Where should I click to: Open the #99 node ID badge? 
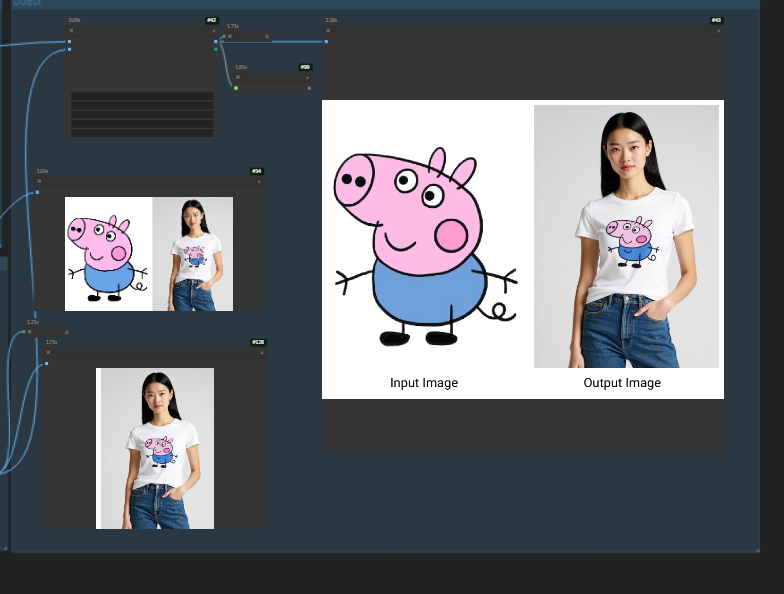coord(306,67)
